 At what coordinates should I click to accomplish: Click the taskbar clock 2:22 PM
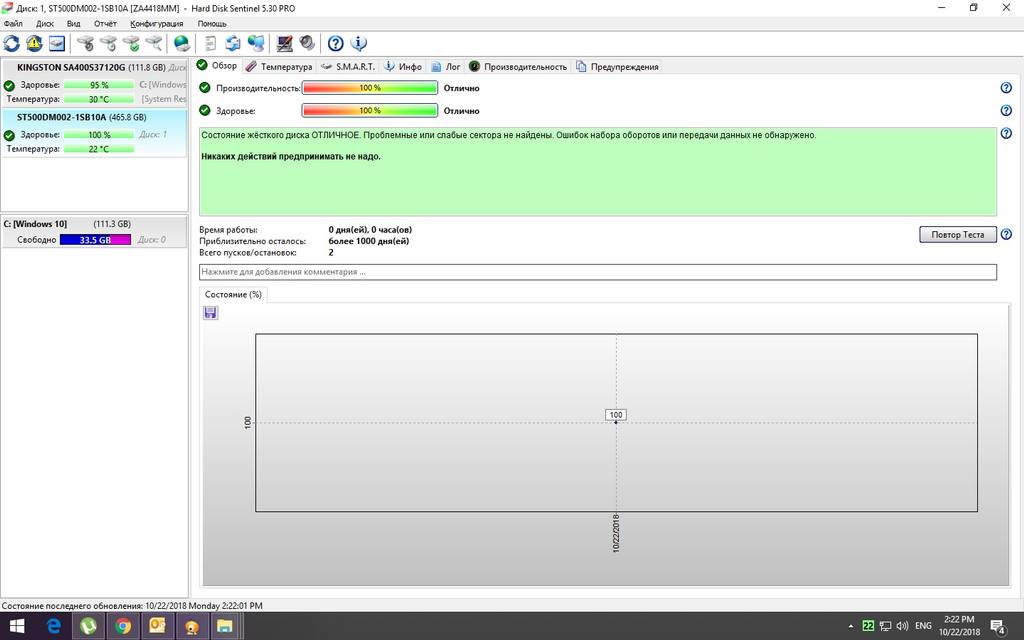959,626
